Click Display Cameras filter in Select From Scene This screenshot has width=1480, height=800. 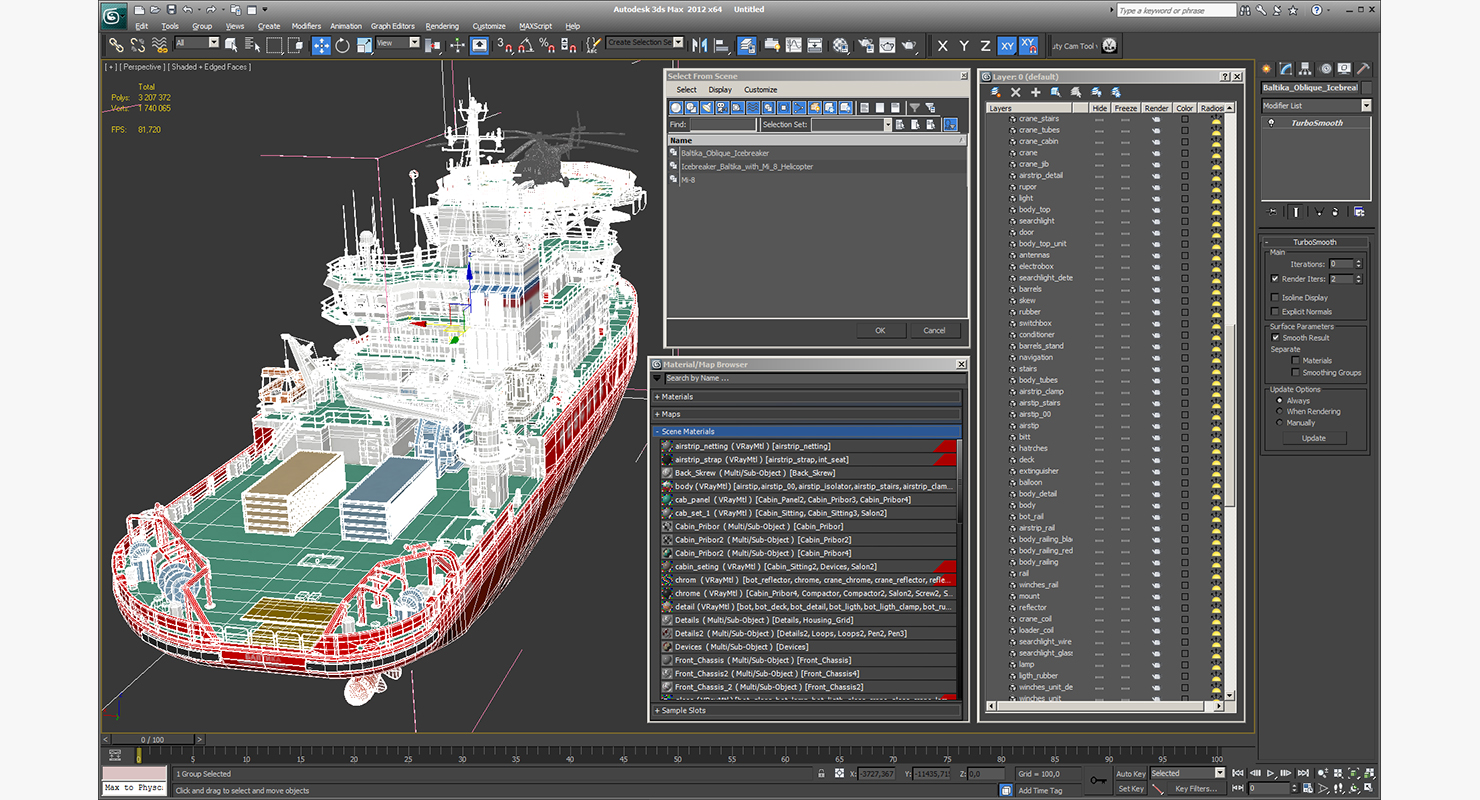click(721, 107)
